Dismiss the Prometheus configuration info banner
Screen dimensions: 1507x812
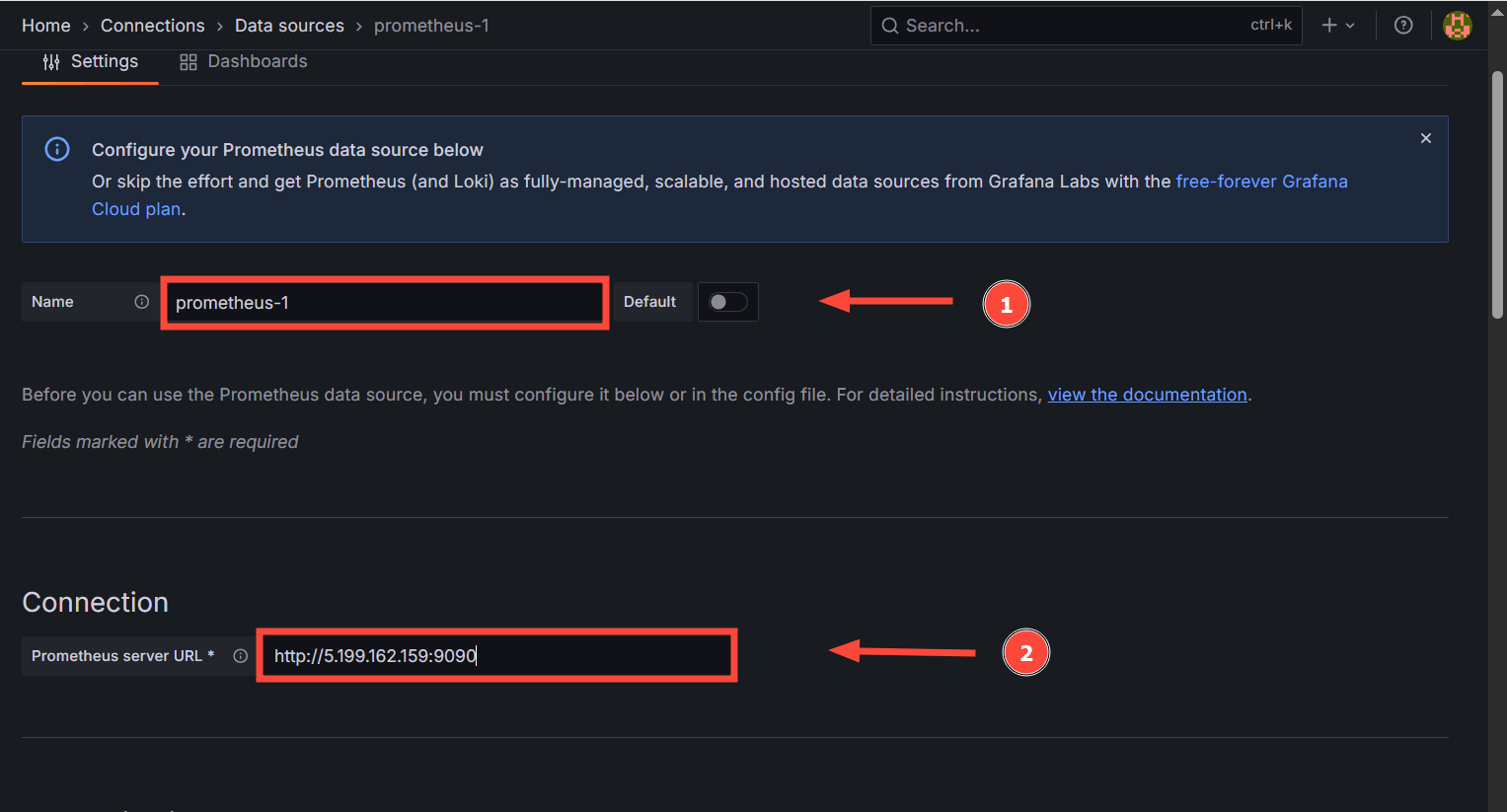pos(1425,138)
